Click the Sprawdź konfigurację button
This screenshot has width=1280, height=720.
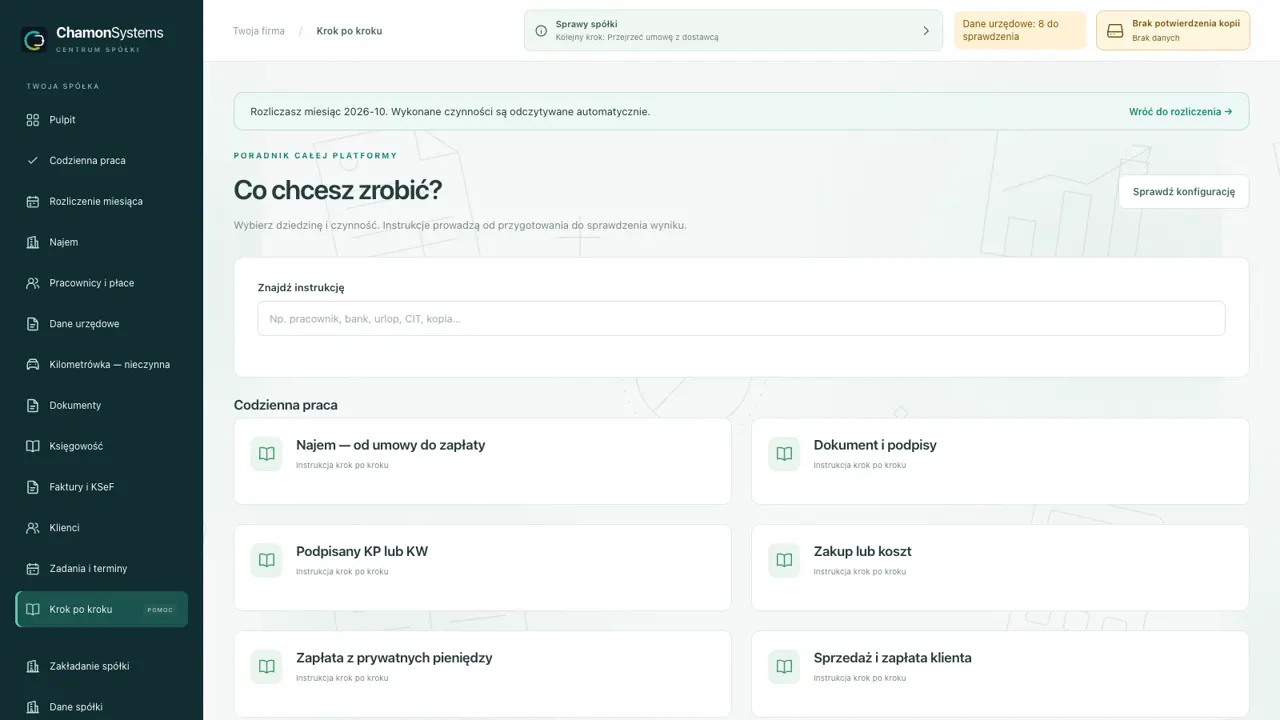point(1184,192)
